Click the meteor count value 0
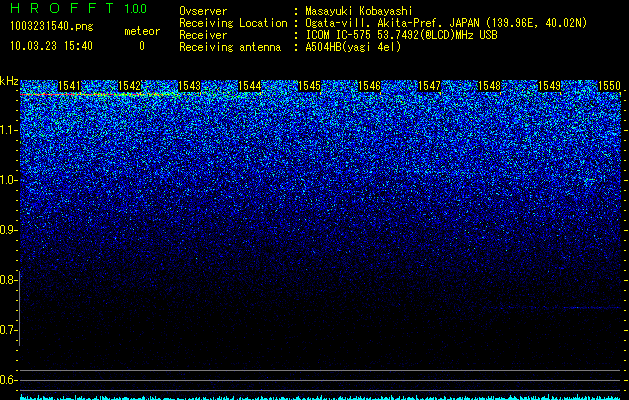This screenshot has width=629, height=400. pos(142,46)
